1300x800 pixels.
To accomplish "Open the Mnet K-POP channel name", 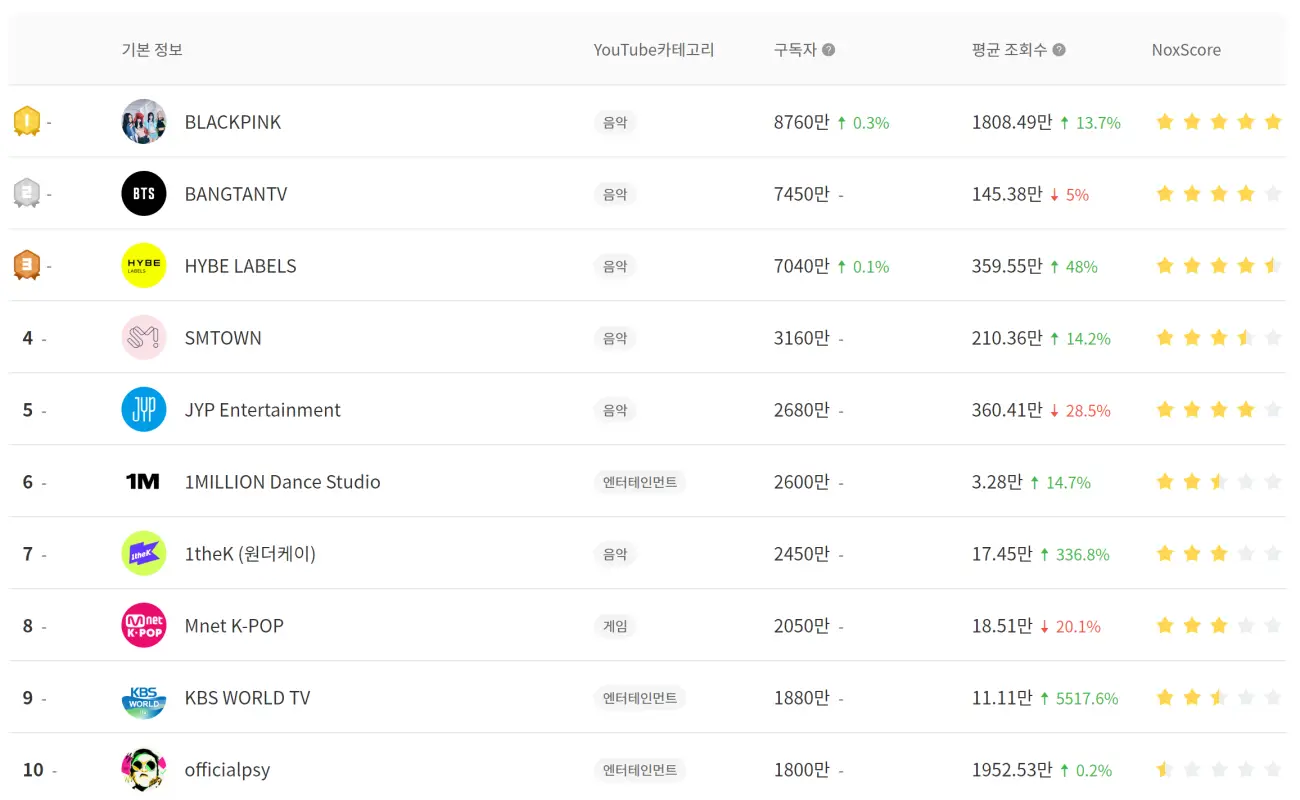I will [x=234, y=626].
